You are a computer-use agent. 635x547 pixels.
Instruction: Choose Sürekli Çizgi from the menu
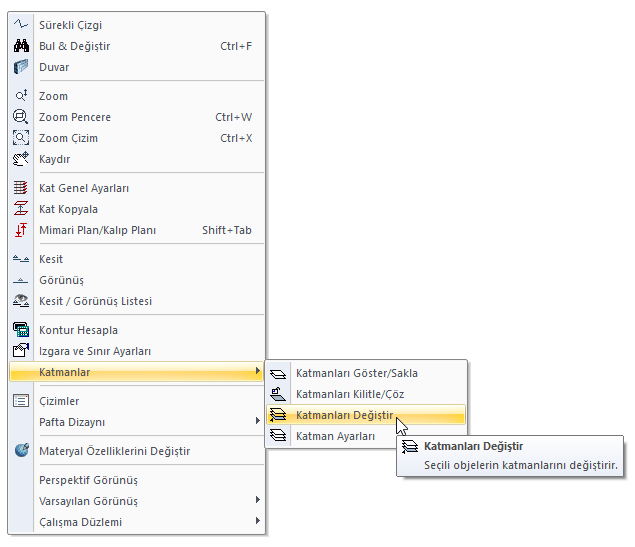(70, 25)
